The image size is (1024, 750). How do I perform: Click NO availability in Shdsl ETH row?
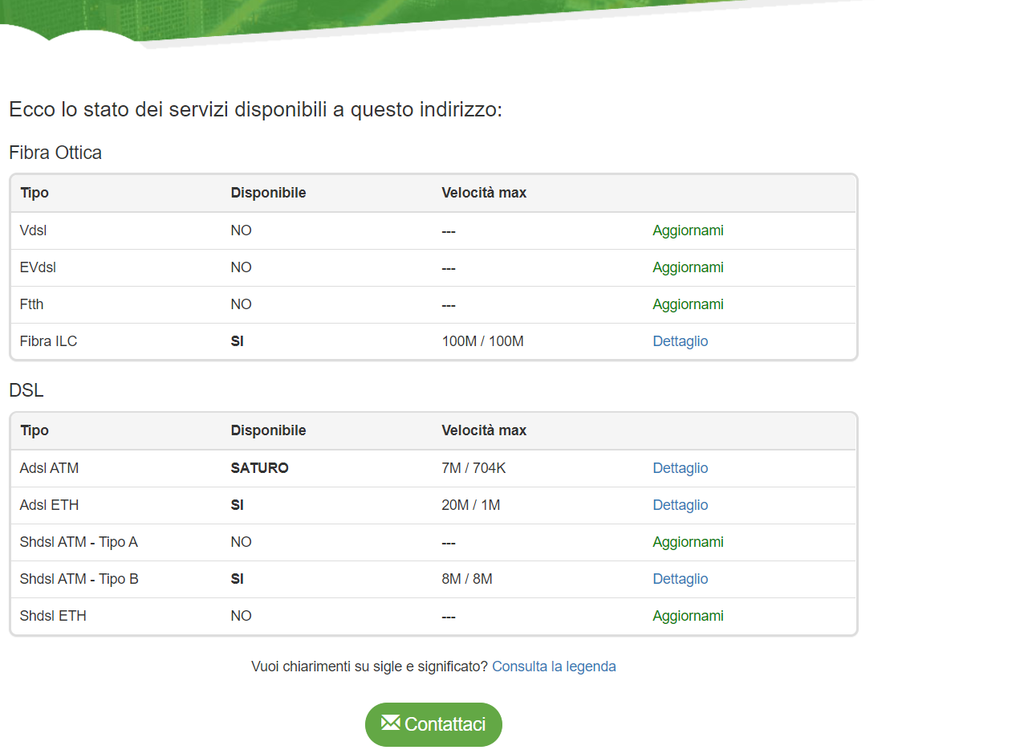tap(241, 616)
